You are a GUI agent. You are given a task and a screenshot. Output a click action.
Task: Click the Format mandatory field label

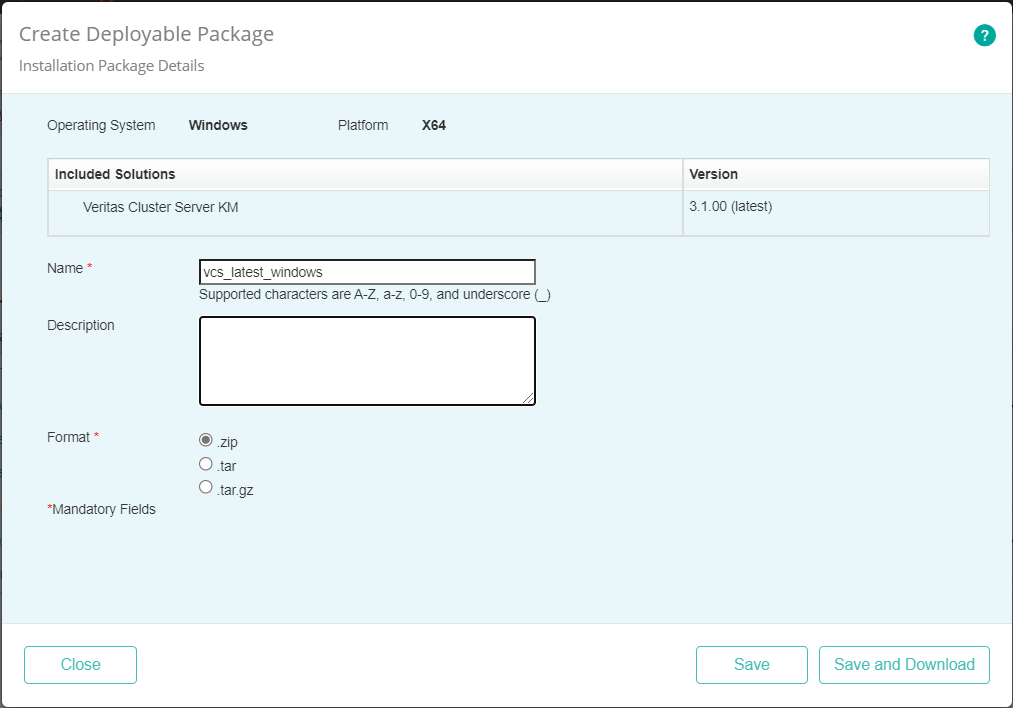coord(70,437)
